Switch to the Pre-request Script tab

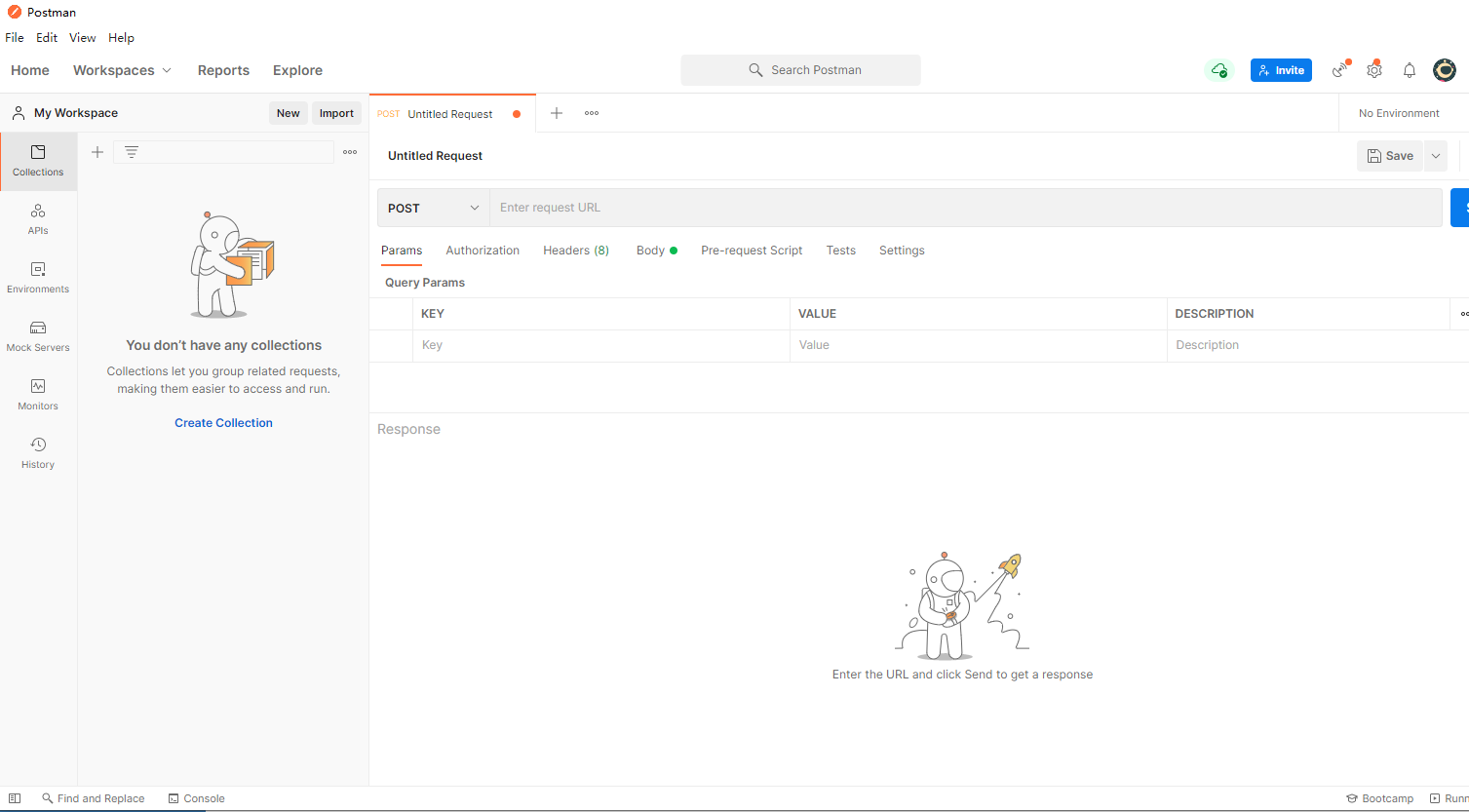752,251
